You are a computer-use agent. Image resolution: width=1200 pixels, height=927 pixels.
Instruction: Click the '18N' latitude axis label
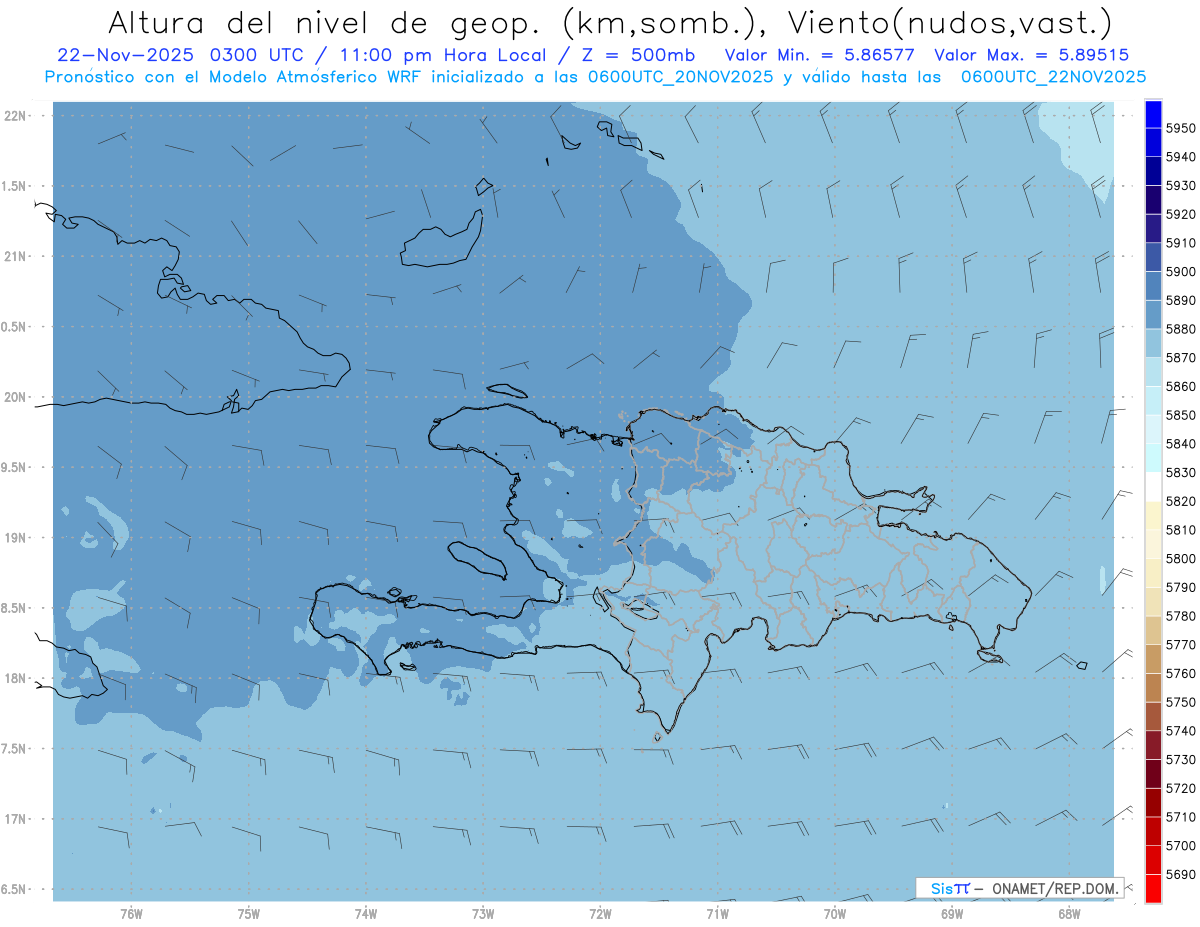pyautogui.click(x=16, y=678)
